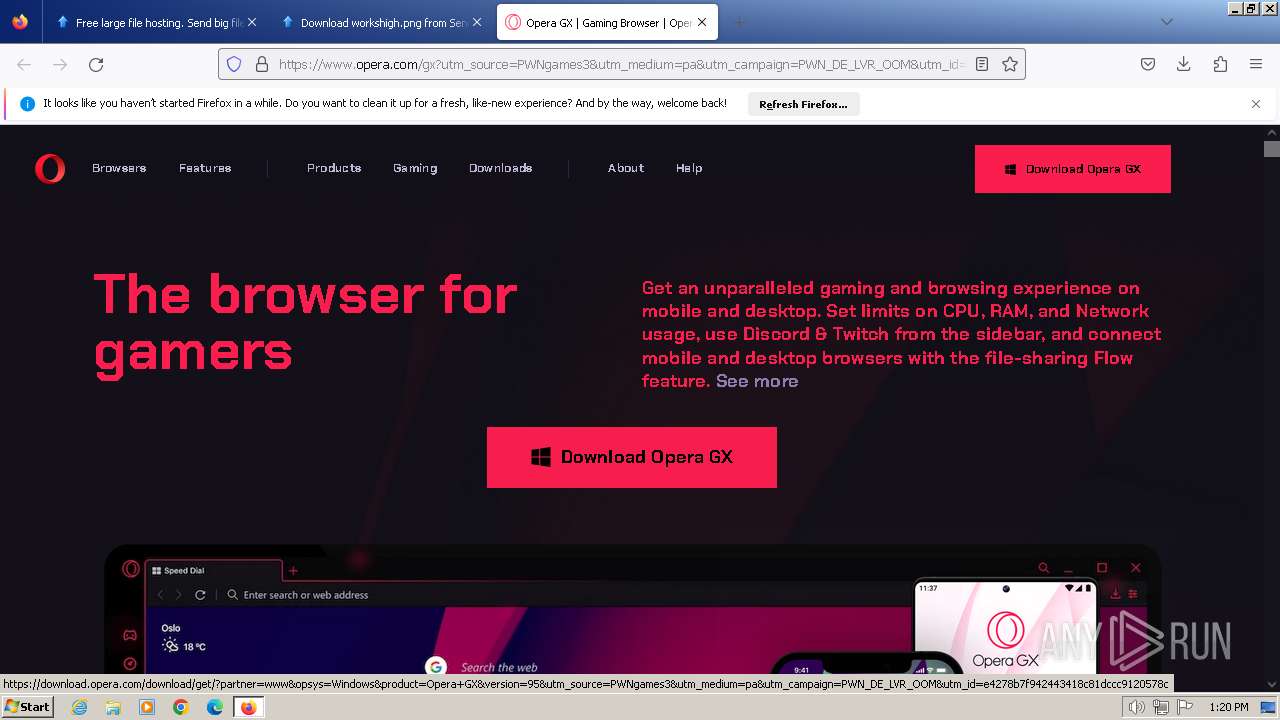The height and width of the screenshot is (720, 1280).
Task: Open new tab with plus
Action: tap(739, 22)
